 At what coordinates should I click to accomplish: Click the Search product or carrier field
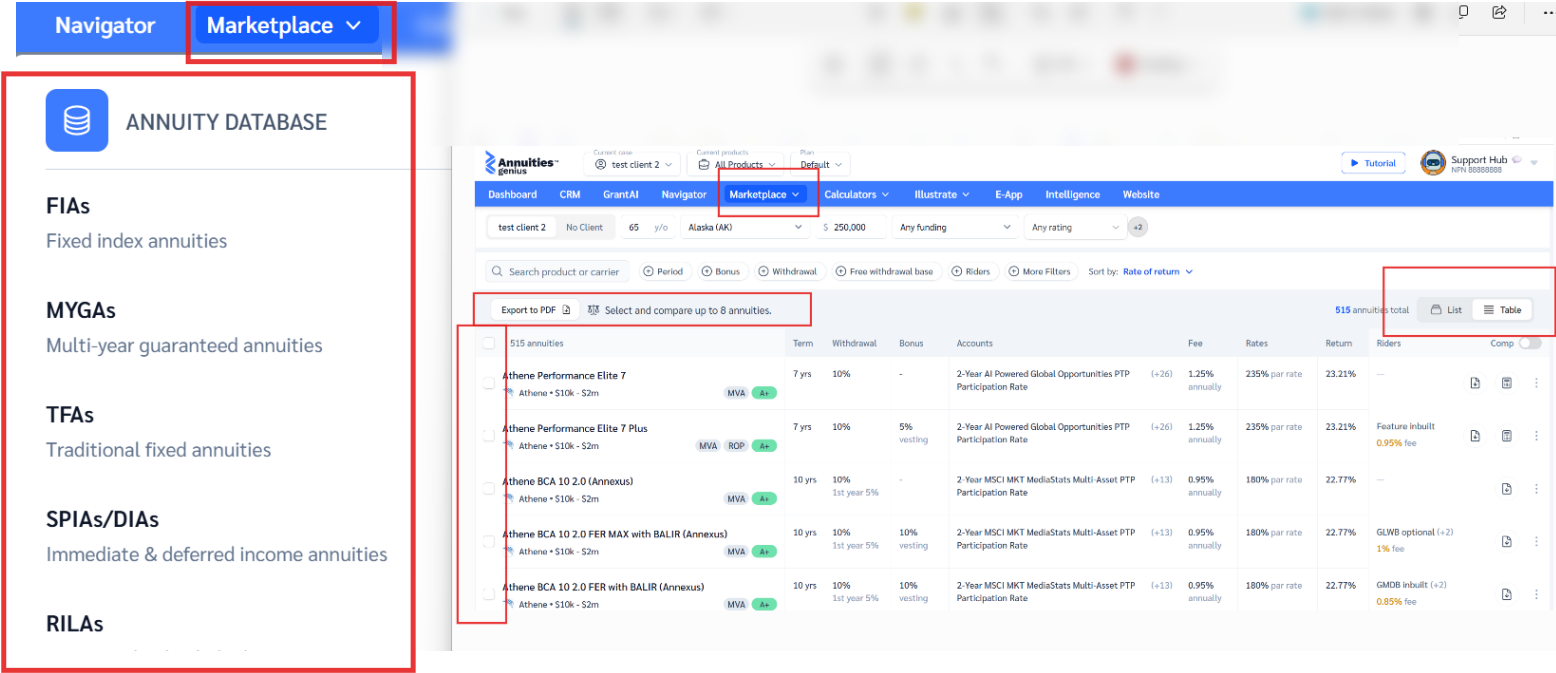(x=558, y=271)
